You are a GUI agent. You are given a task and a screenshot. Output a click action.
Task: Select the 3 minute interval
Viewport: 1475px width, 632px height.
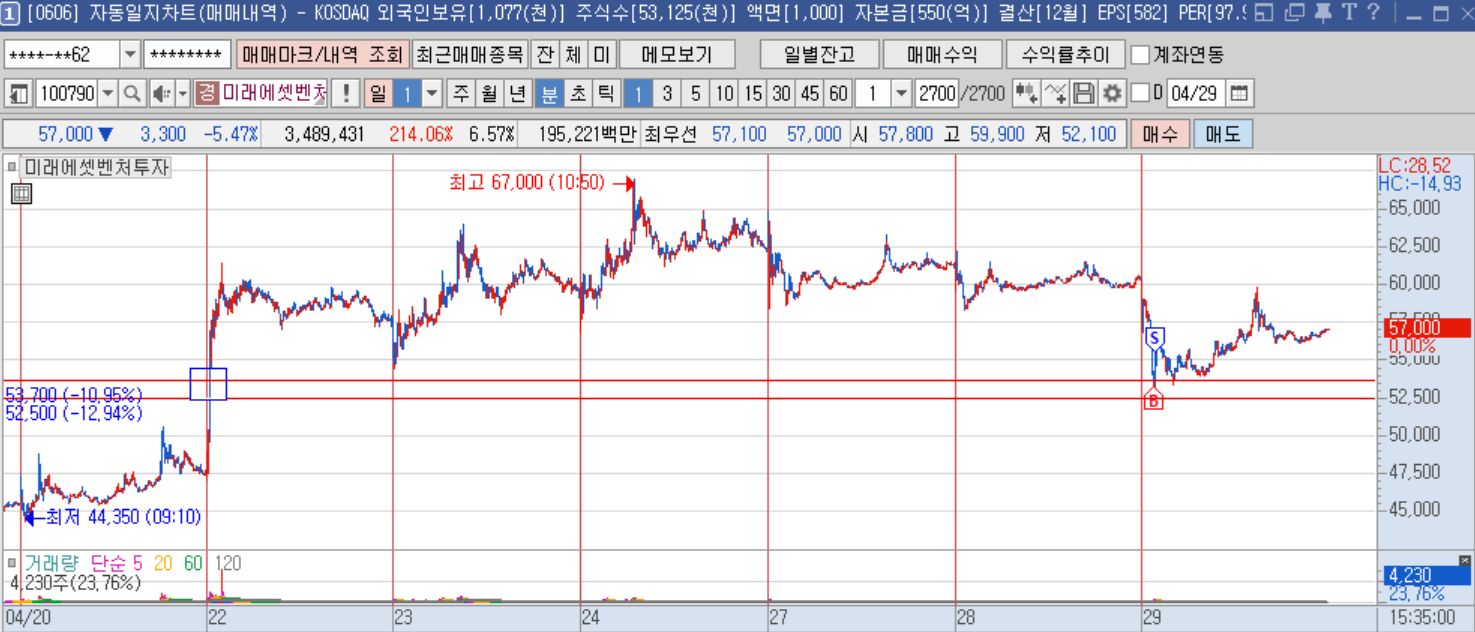tap(667, 94)
